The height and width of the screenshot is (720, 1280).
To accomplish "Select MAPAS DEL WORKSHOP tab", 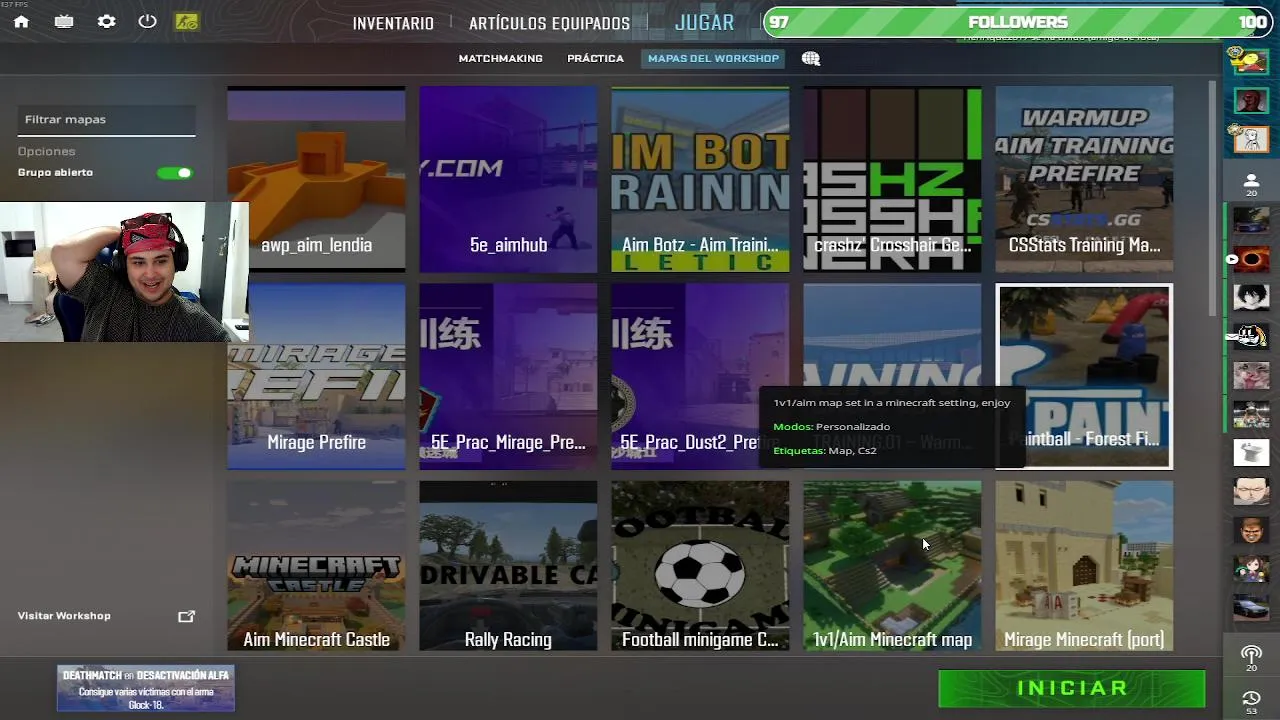I will click(713, 58).
